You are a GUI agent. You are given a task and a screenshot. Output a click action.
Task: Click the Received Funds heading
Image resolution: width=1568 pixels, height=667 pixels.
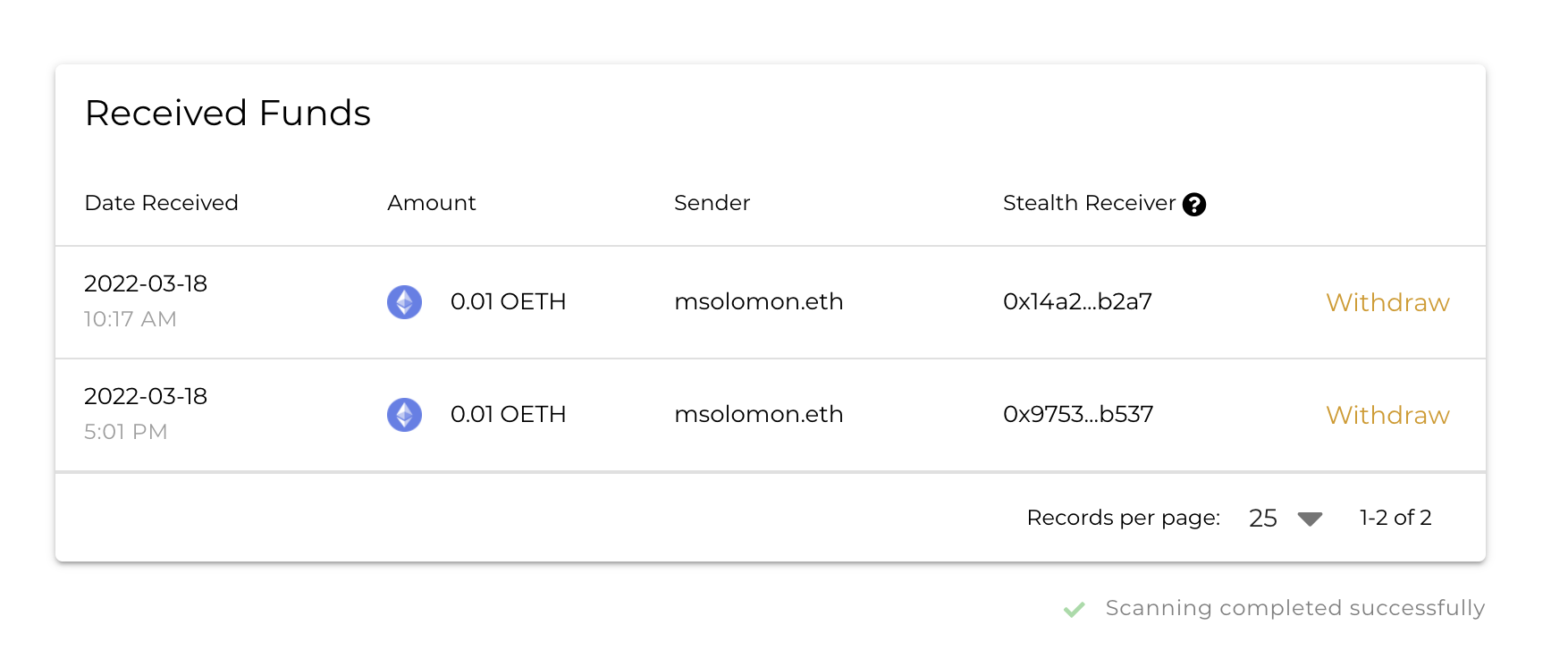click(228, 114)
